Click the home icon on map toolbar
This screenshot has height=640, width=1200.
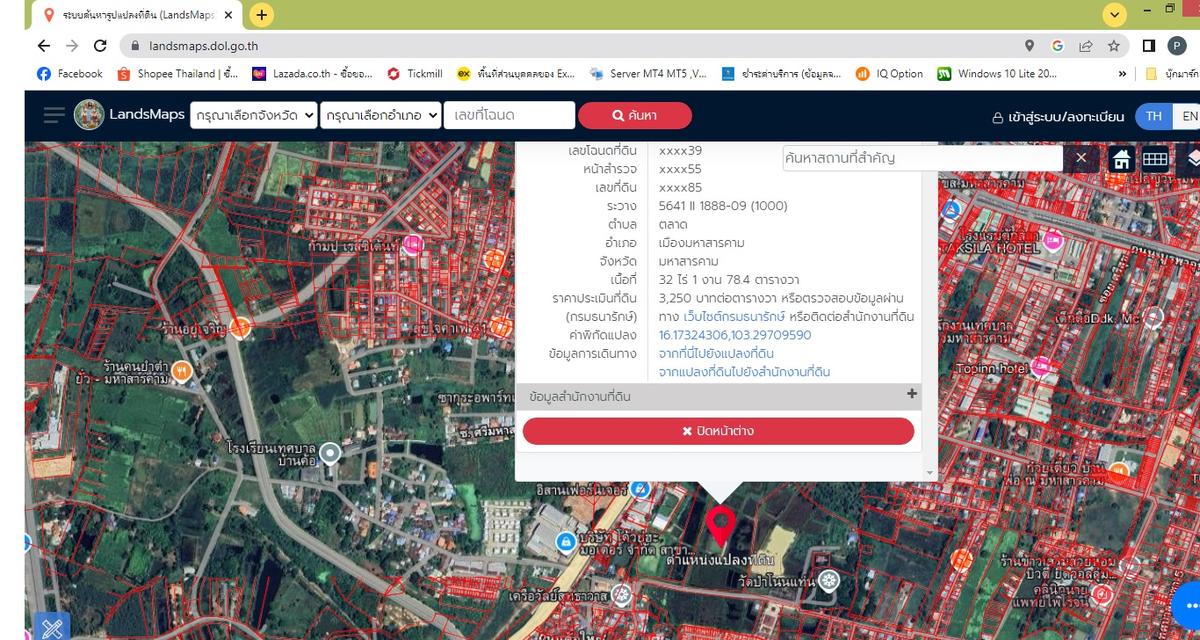pos(1121,159)
